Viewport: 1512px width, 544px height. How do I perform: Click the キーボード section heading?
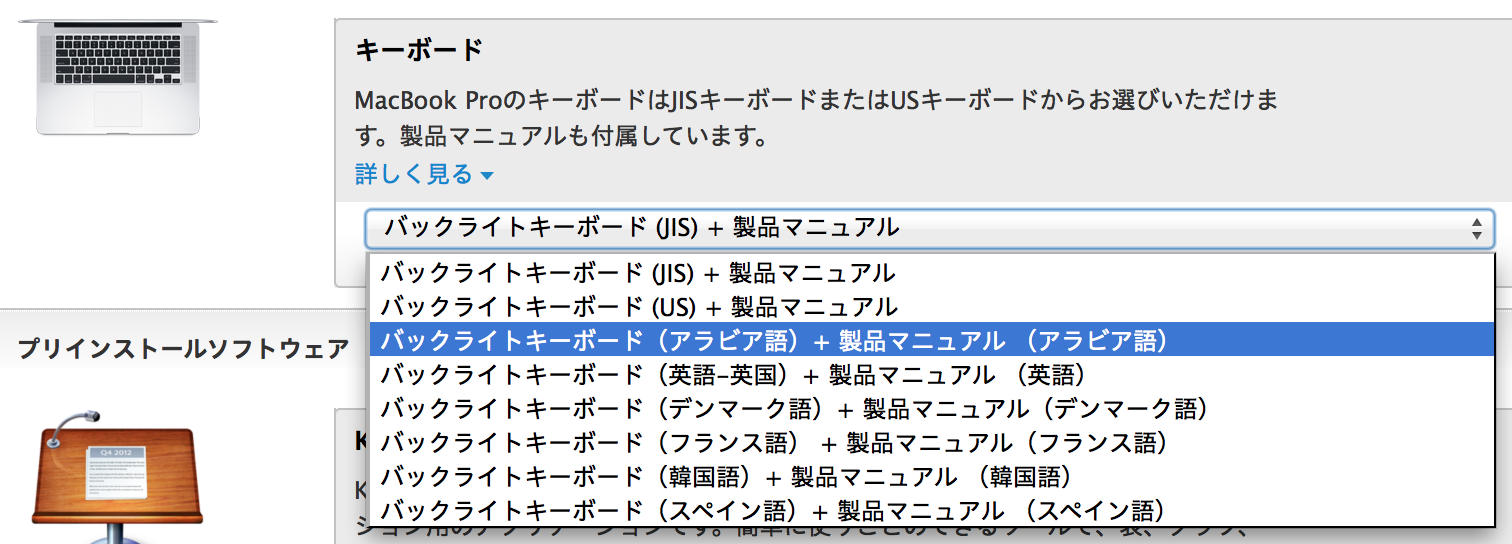pos(419,49)
